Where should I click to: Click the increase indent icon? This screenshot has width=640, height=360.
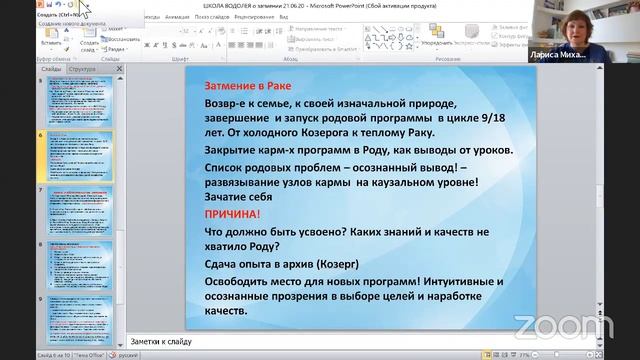tap(269, 31)
